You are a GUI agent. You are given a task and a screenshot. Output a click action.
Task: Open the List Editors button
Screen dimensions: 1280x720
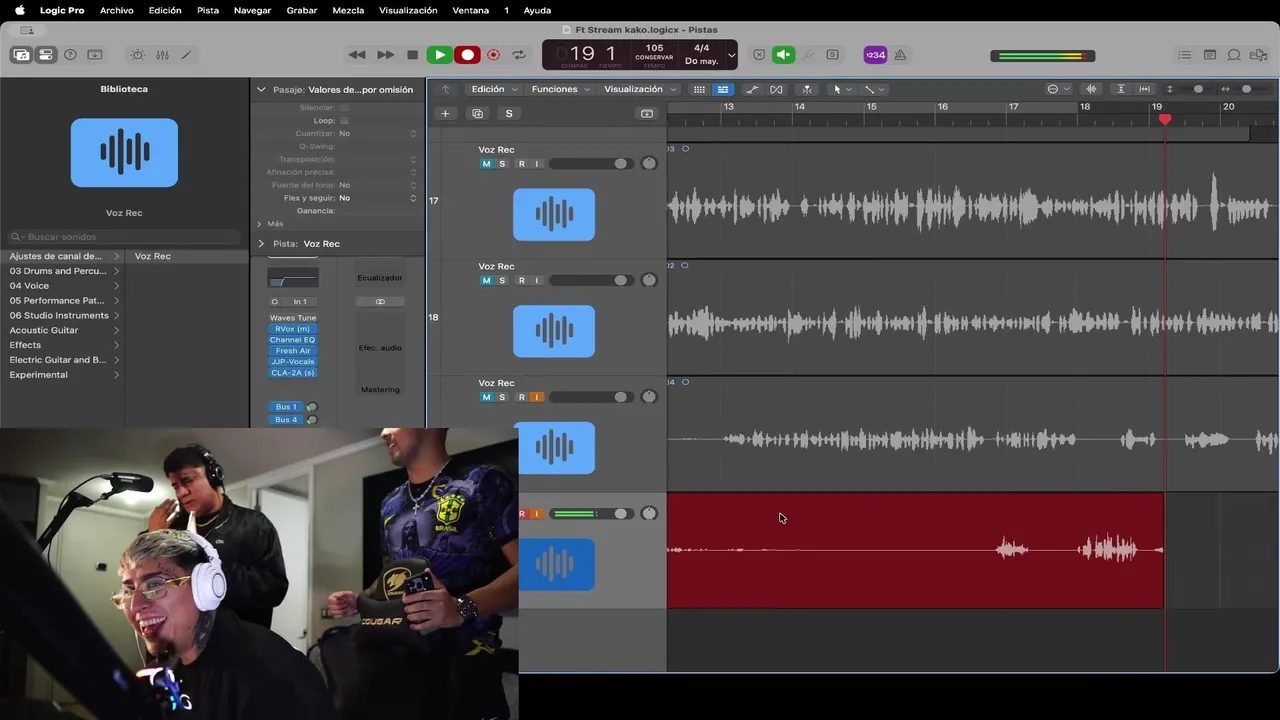tap(1185, 55)
